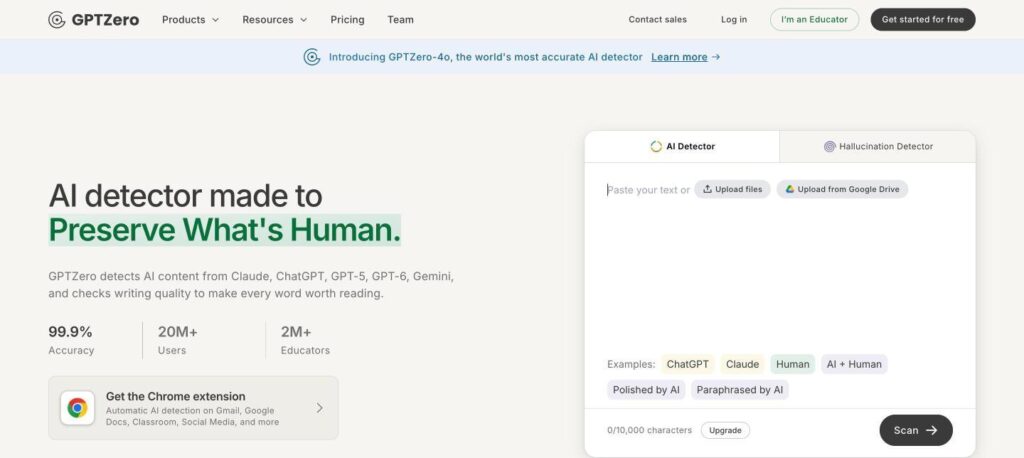The width and height of the screenshot is (1024, 458).
Task: Click the arrow icon inside Scan button
Action: 931,430
